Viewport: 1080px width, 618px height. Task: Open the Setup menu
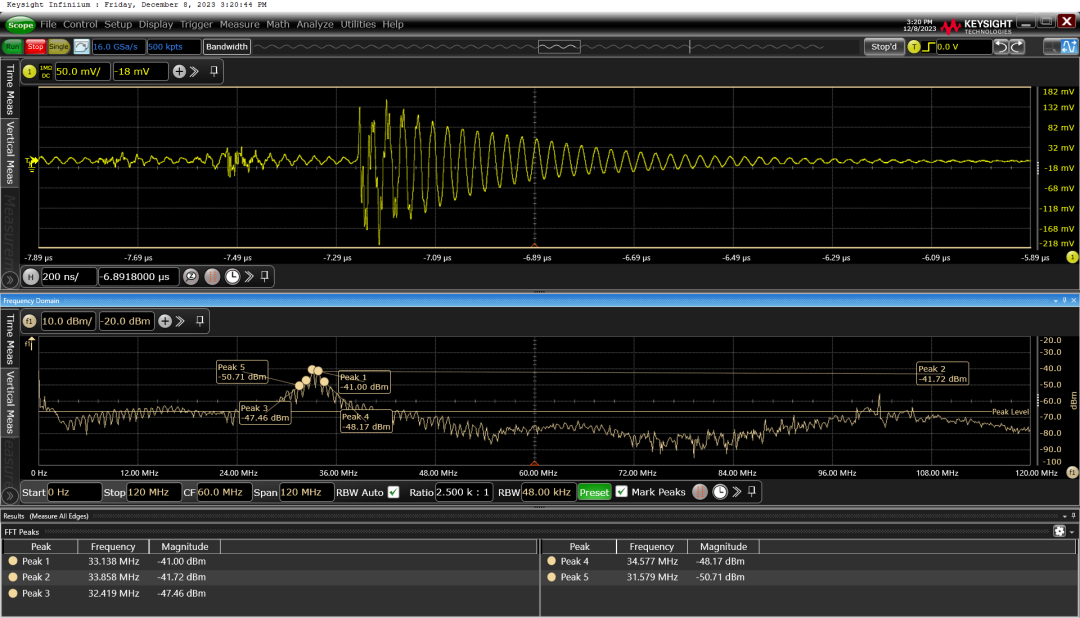pyautogui.click(x=118, y=24)
